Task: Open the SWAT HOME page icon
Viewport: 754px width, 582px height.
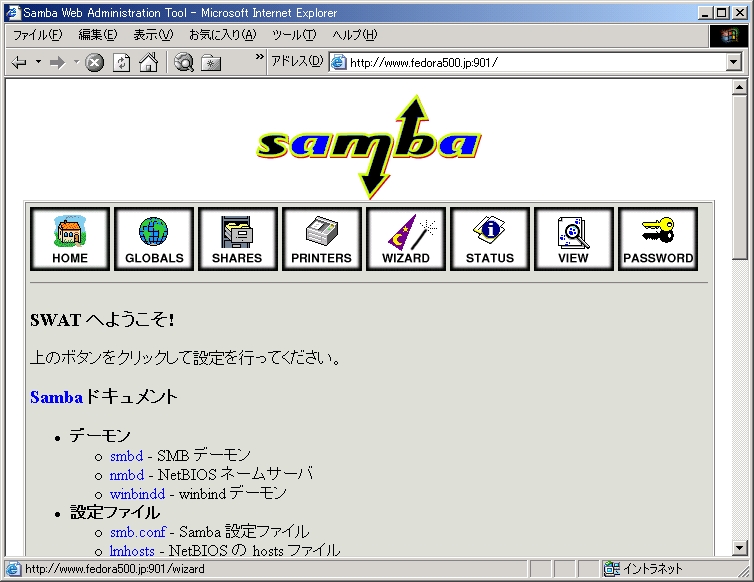Action: pyautogui.click(x=70, y=239)
